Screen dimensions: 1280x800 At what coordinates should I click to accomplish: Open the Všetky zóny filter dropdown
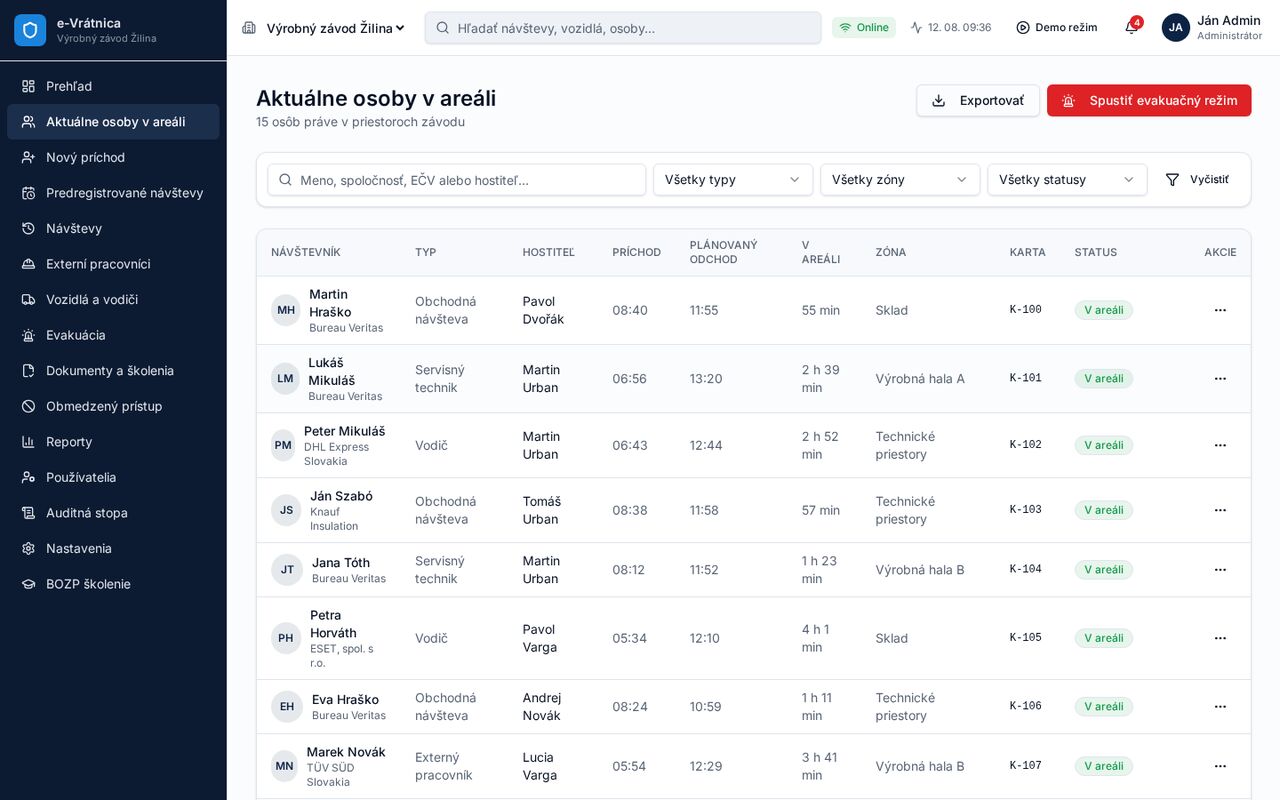point(900,180)
